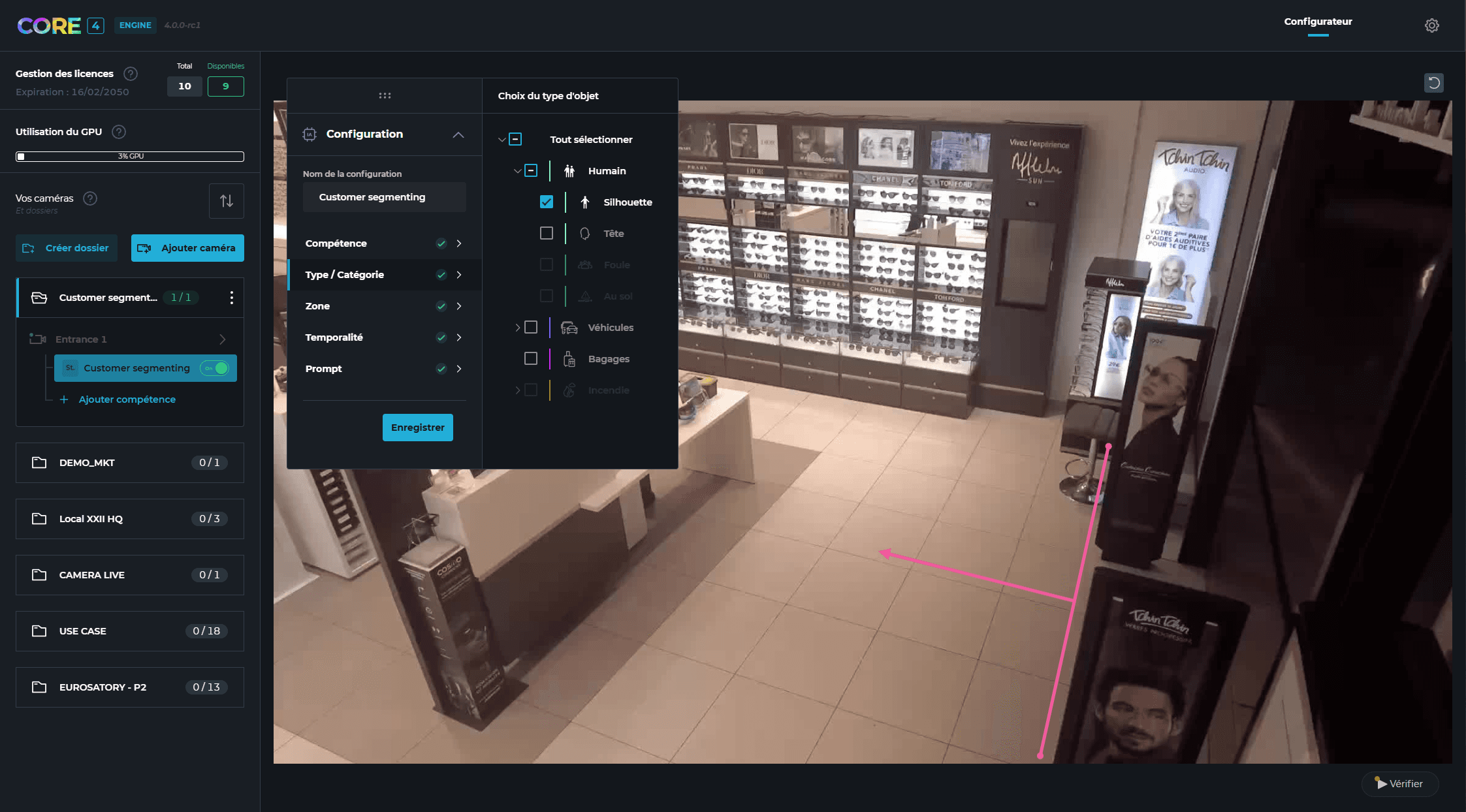This screenshot has width=1466, height=812.
Task: Expand the Véhicules category tree
Action: tap(518, 328)
